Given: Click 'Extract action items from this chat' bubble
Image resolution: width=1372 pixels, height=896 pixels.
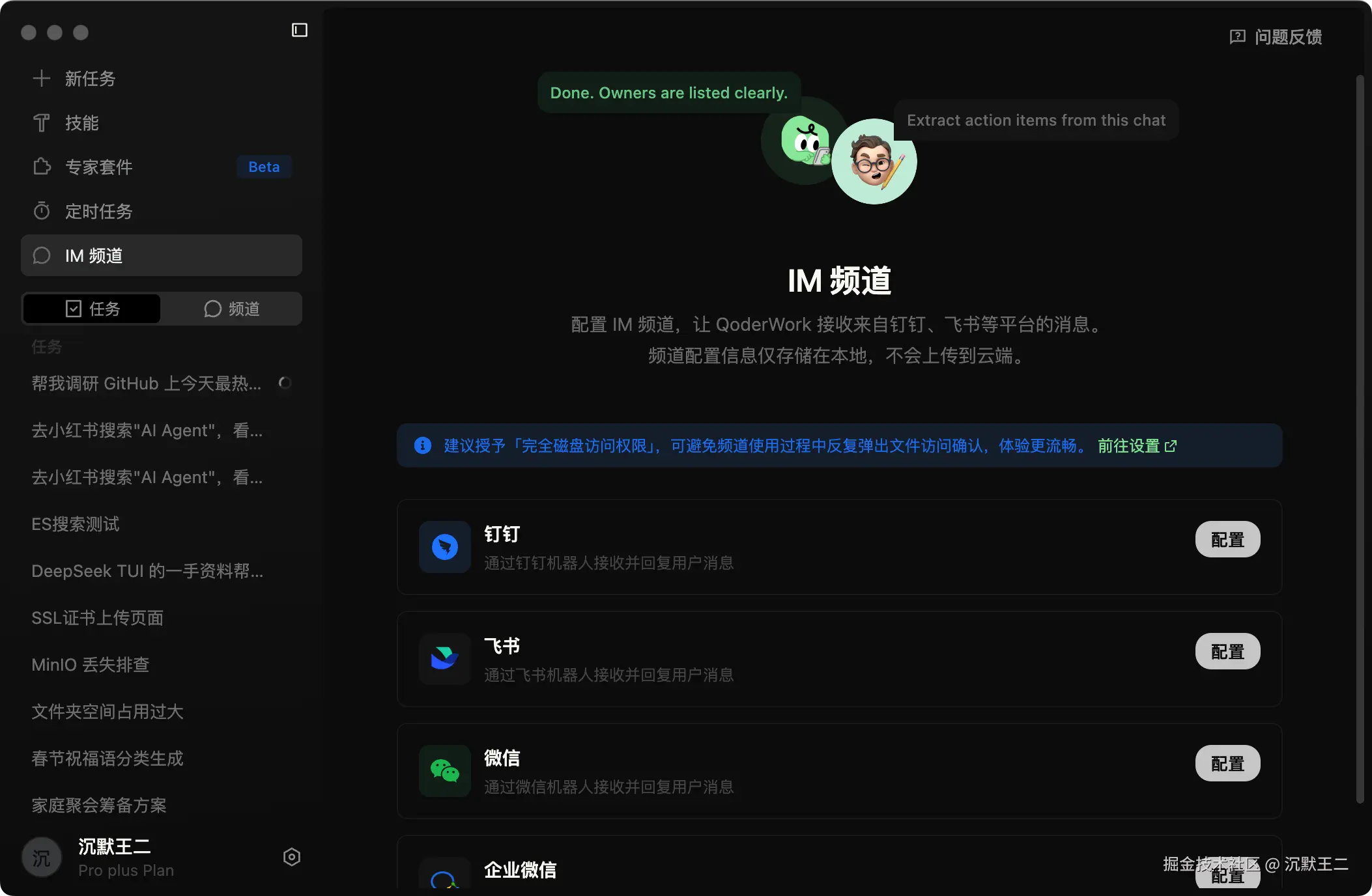Looking at the screenshot, I should pyautogui.click(x=1036, y=120).
